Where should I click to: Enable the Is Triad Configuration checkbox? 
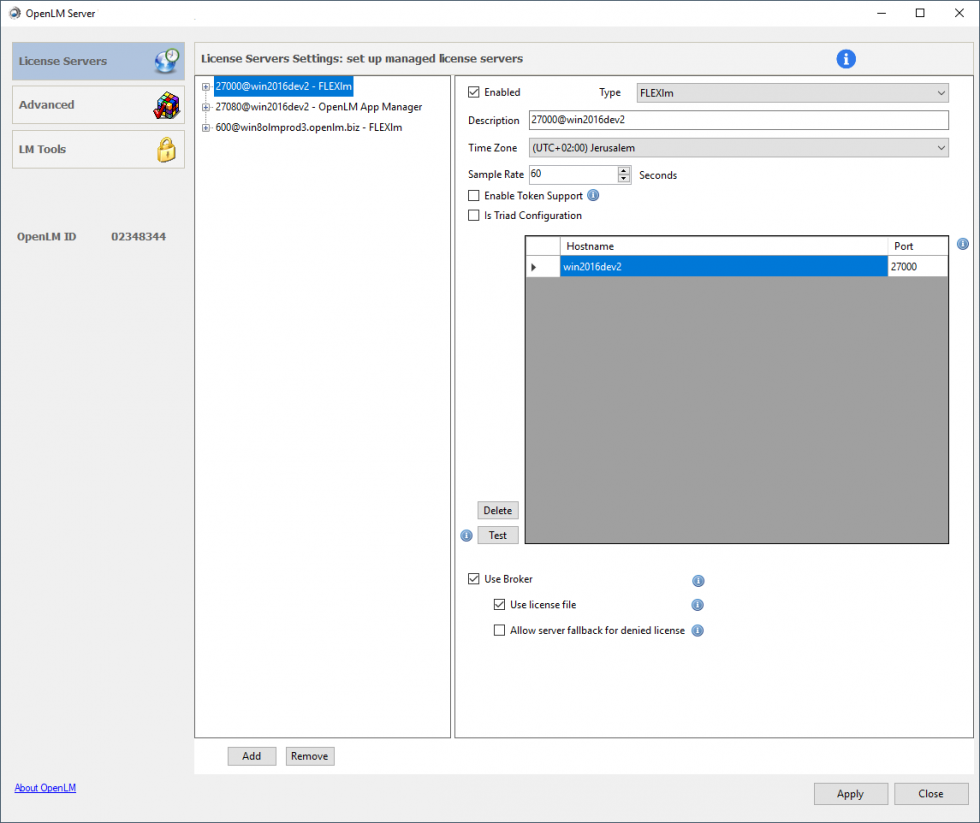click(474, 215)
